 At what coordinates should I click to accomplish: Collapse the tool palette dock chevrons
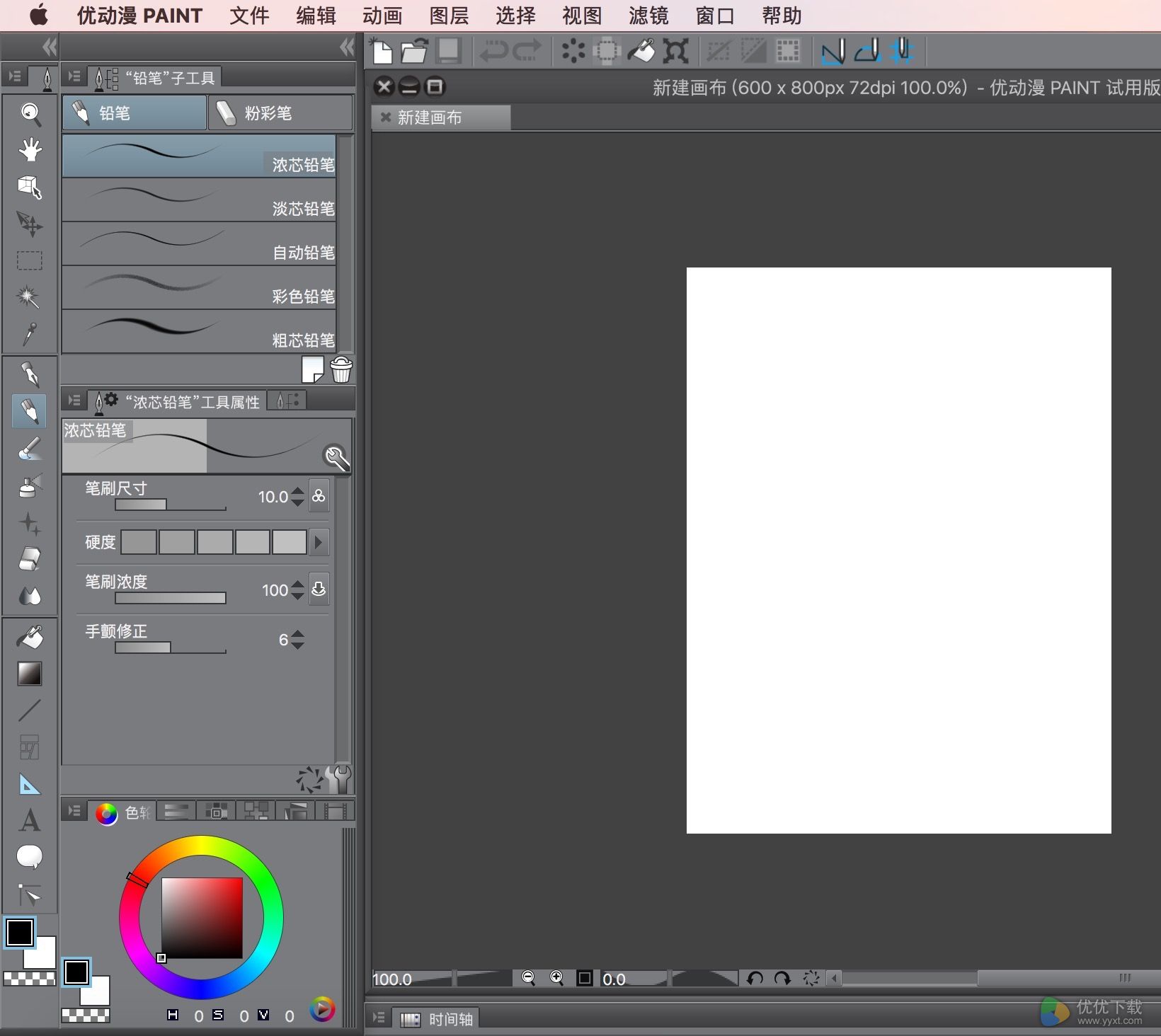tap(49, 47)
